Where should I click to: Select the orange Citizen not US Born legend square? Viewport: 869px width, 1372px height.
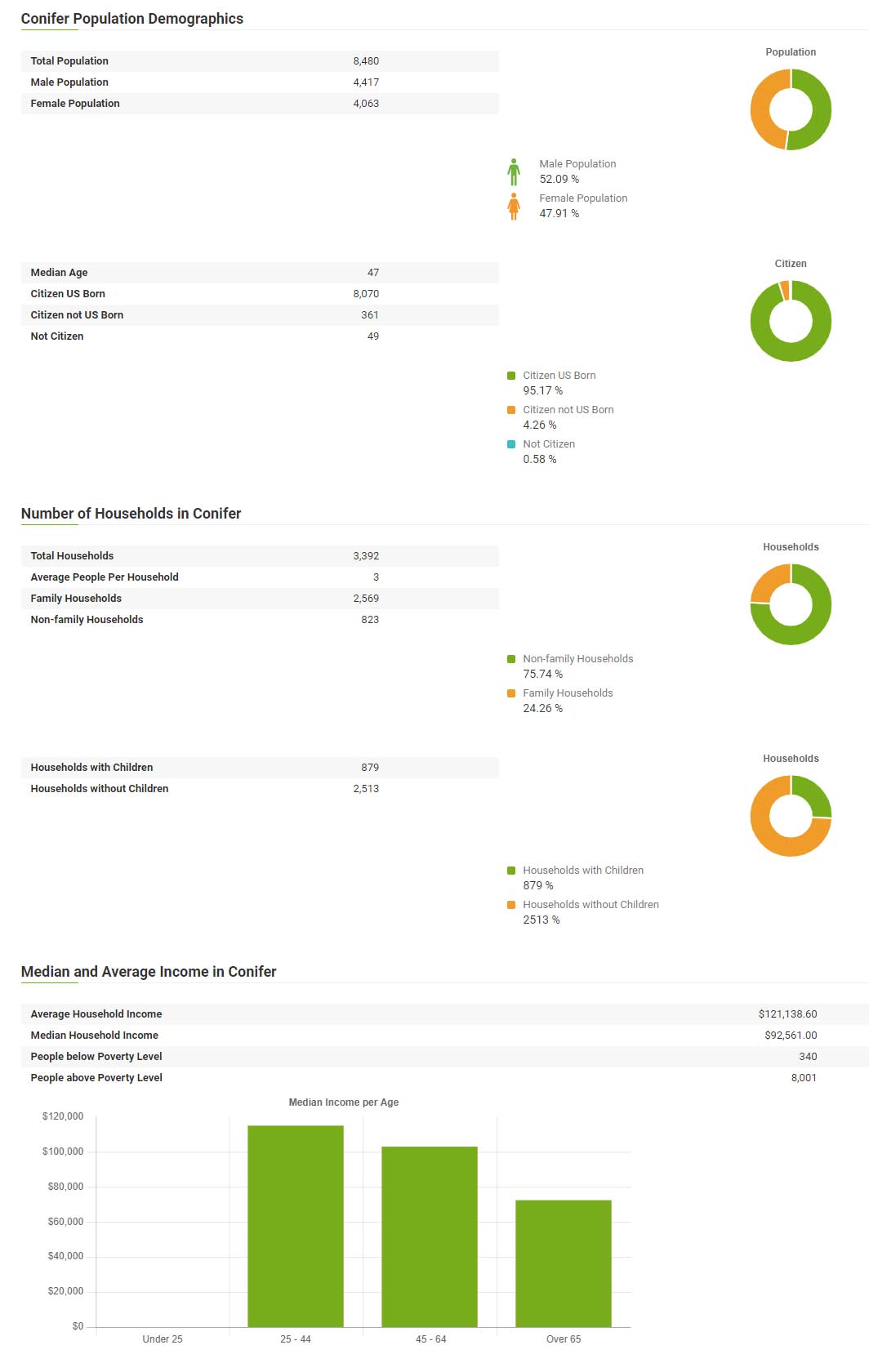pos(511,410)
